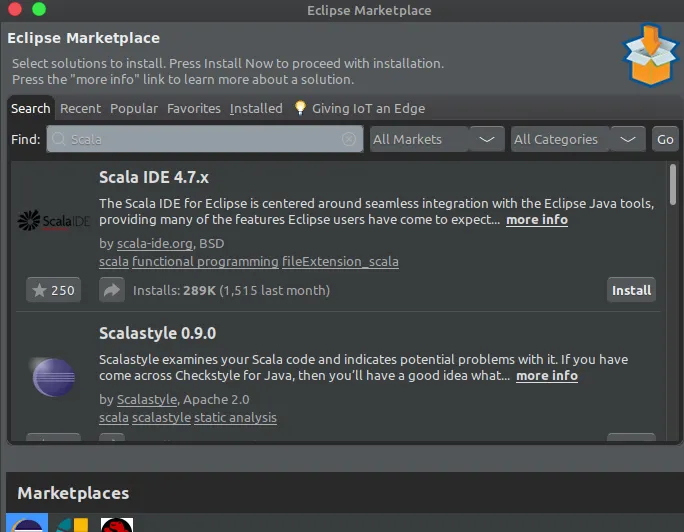
Task: Click the Scalastyle sphere logo icon
Action: 54,377
